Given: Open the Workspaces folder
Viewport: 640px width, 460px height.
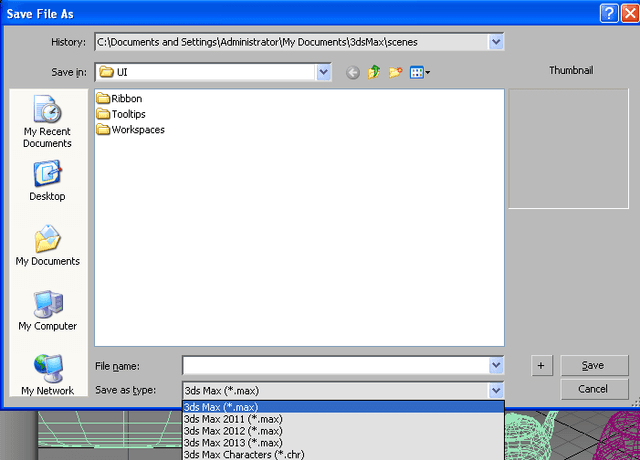Looking at the screenshot, I should [x=131, y=129].
